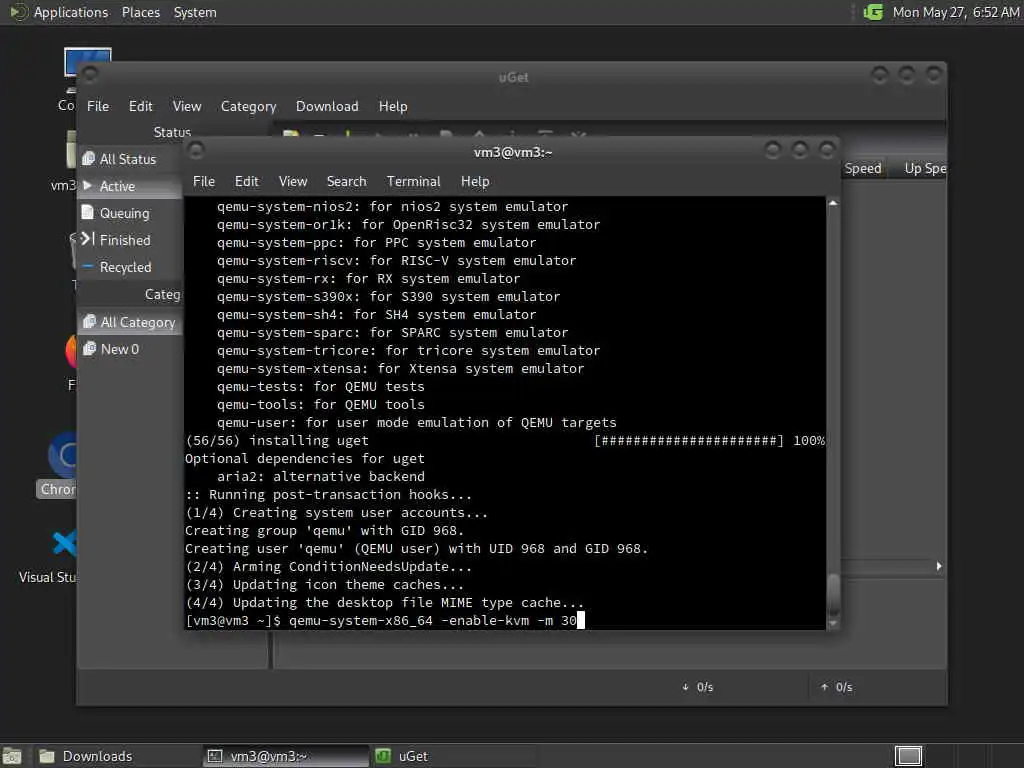Open uGet Download menu
The image size is (1024, 768).
[327, 106]
